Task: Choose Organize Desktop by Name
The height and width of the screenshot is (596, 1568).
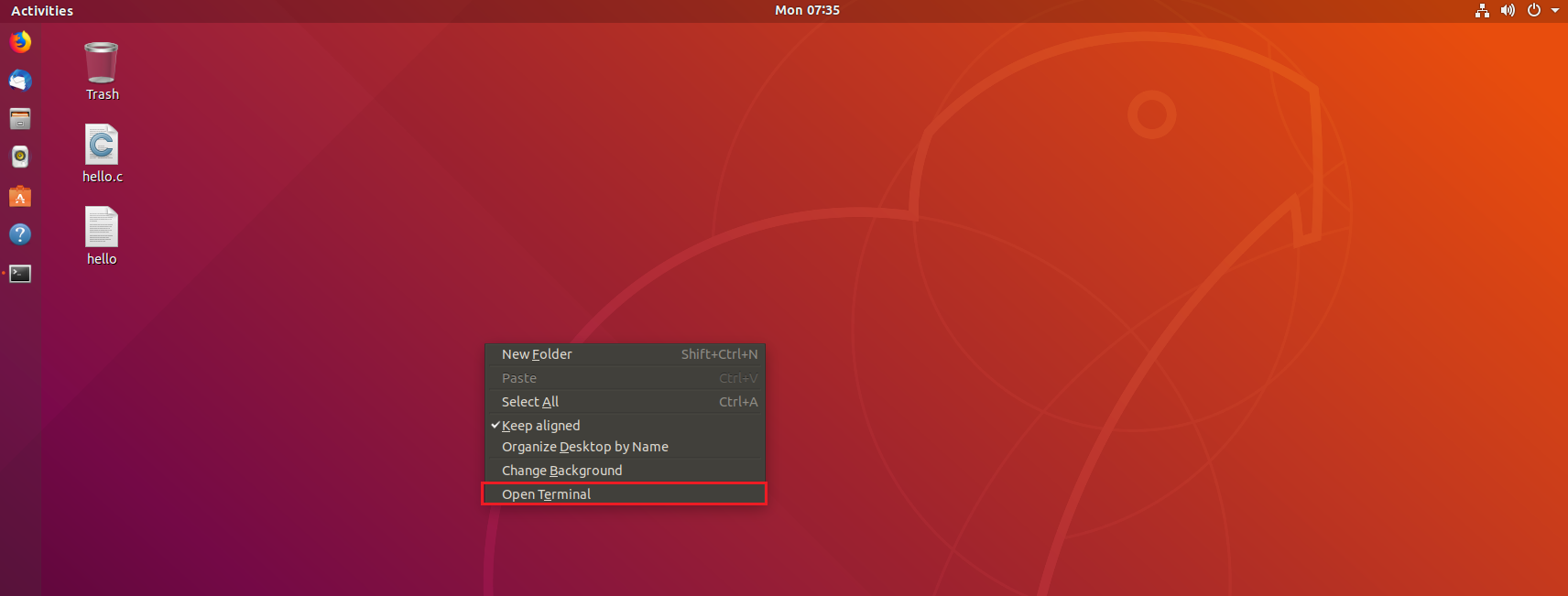Action: 625,447
